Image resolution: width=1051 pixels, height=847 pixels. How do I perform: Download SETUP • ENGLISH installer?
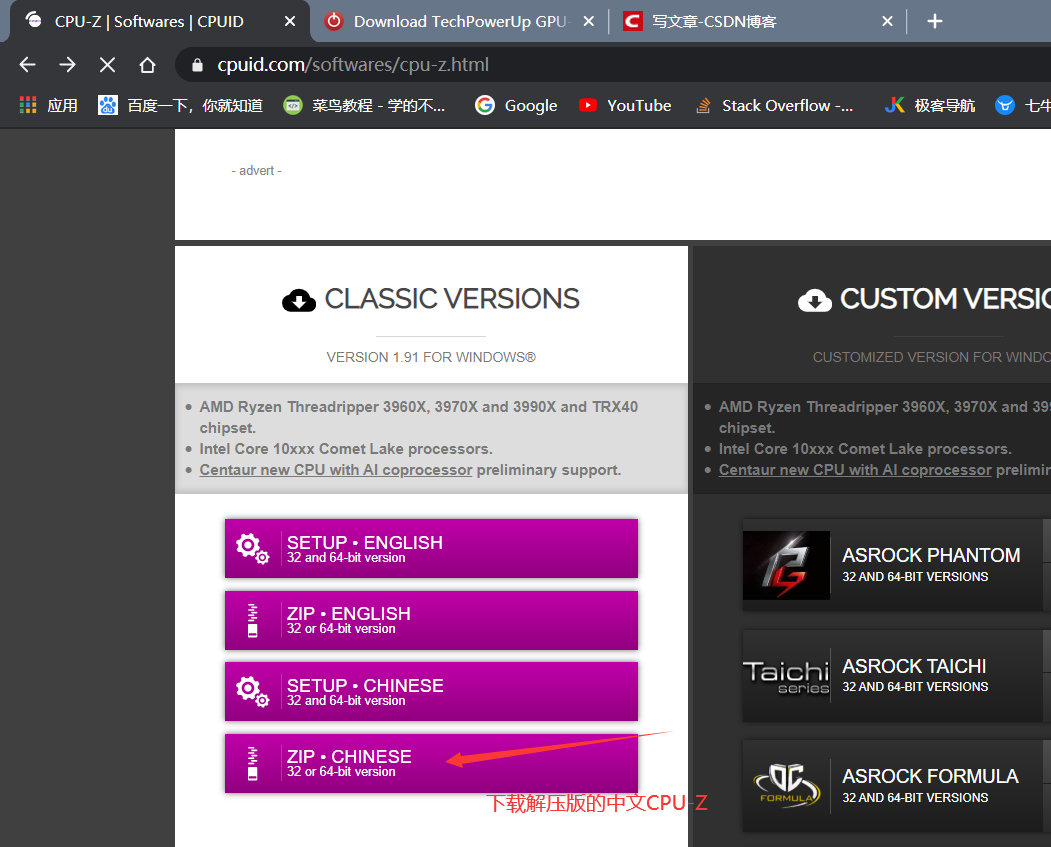click(x=431, y=548)
